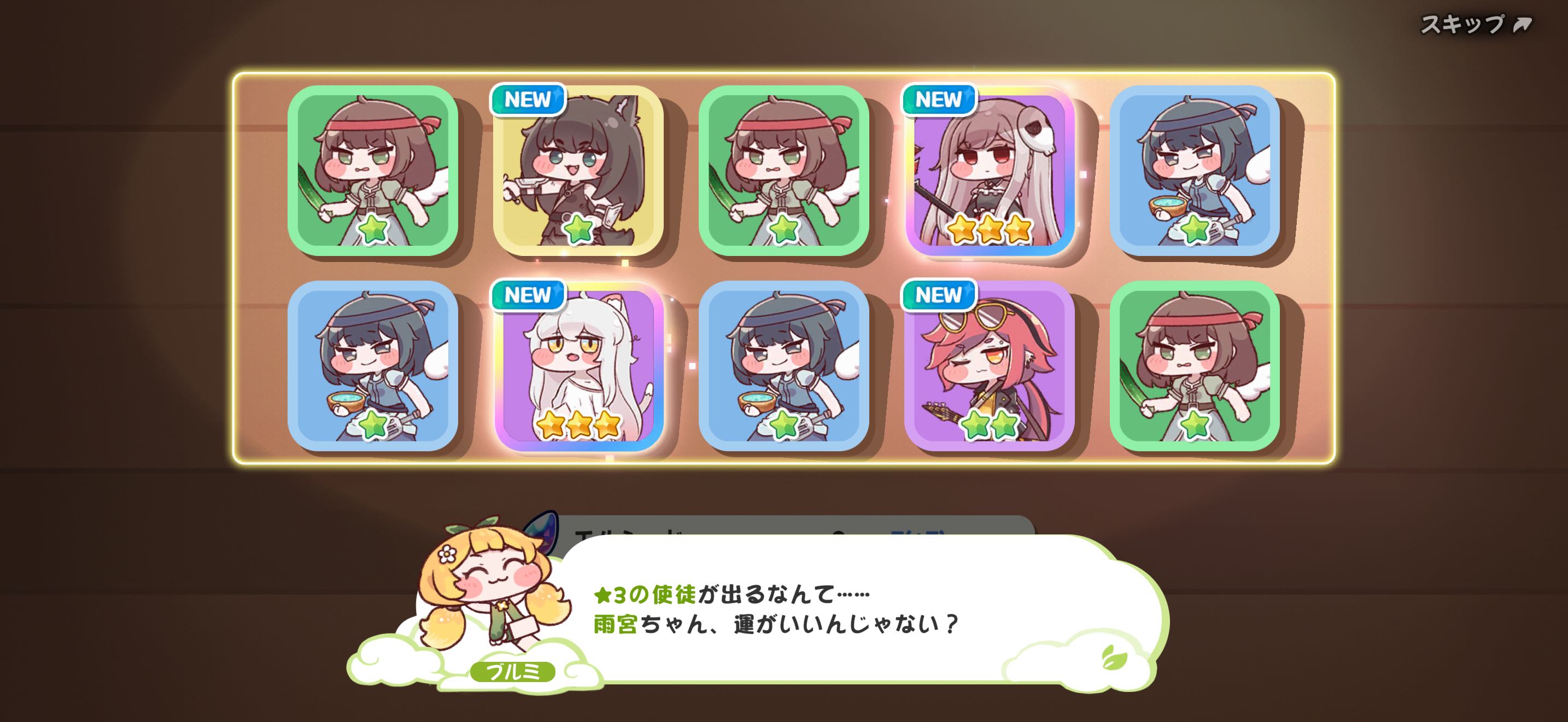Click the three gold stars on skull-hat card

pos(989,229)
